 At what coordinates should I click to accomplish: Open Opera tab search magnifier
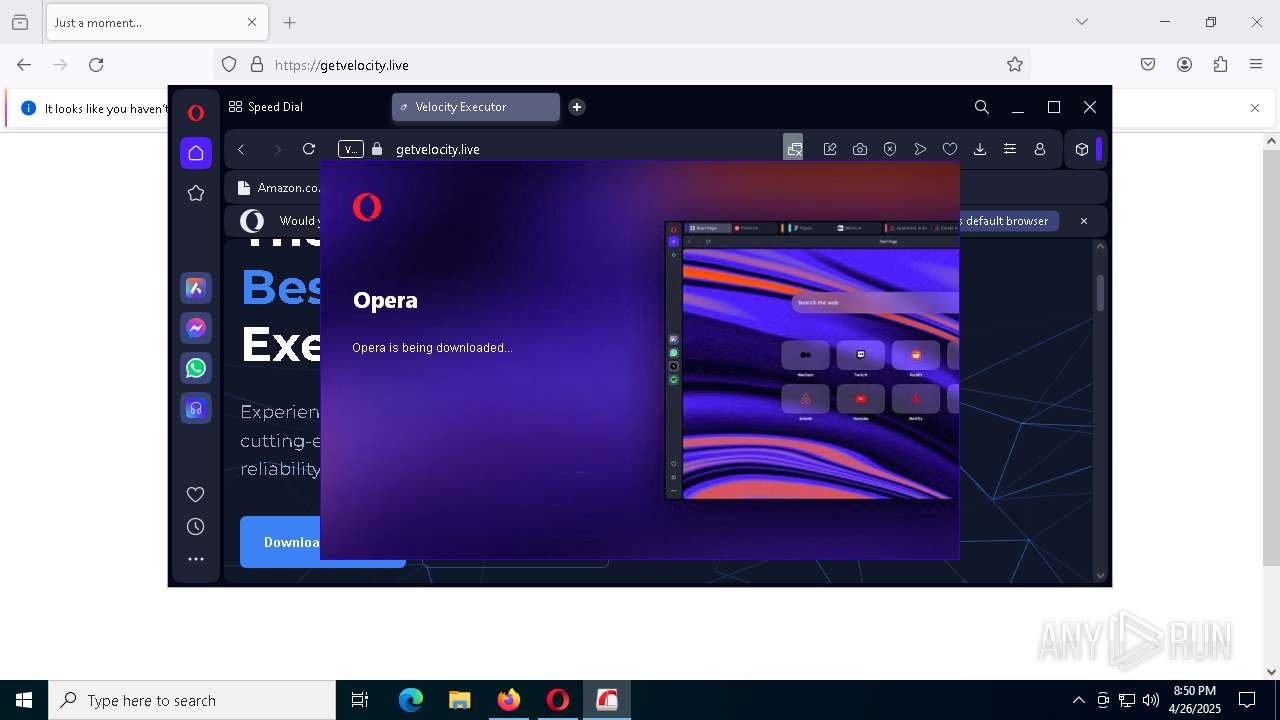click(x=982, y=107)
